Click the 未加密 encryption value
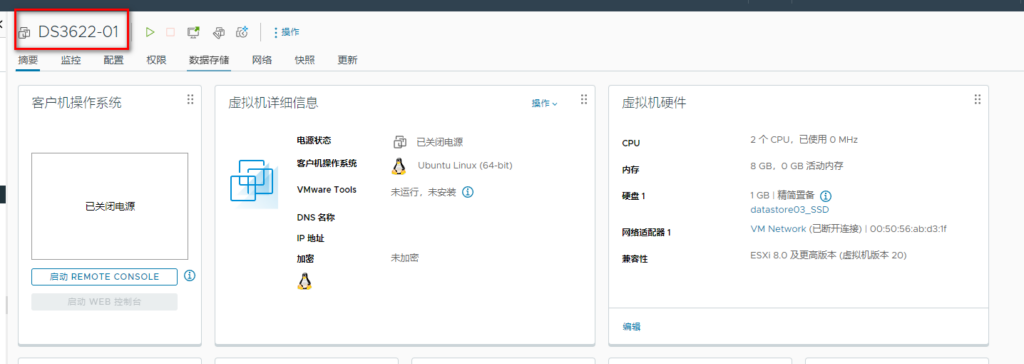The width and height of the screenshot is (1024, 364). (x=405, y=257)
